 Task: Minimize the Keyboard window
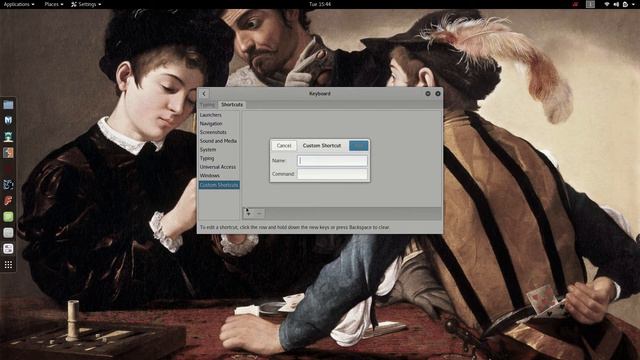(428, 93)
